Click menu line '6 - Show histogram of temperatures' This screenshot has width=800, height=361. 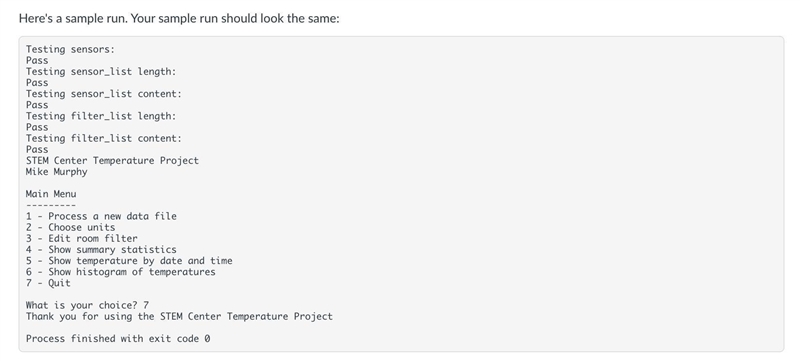121,272
